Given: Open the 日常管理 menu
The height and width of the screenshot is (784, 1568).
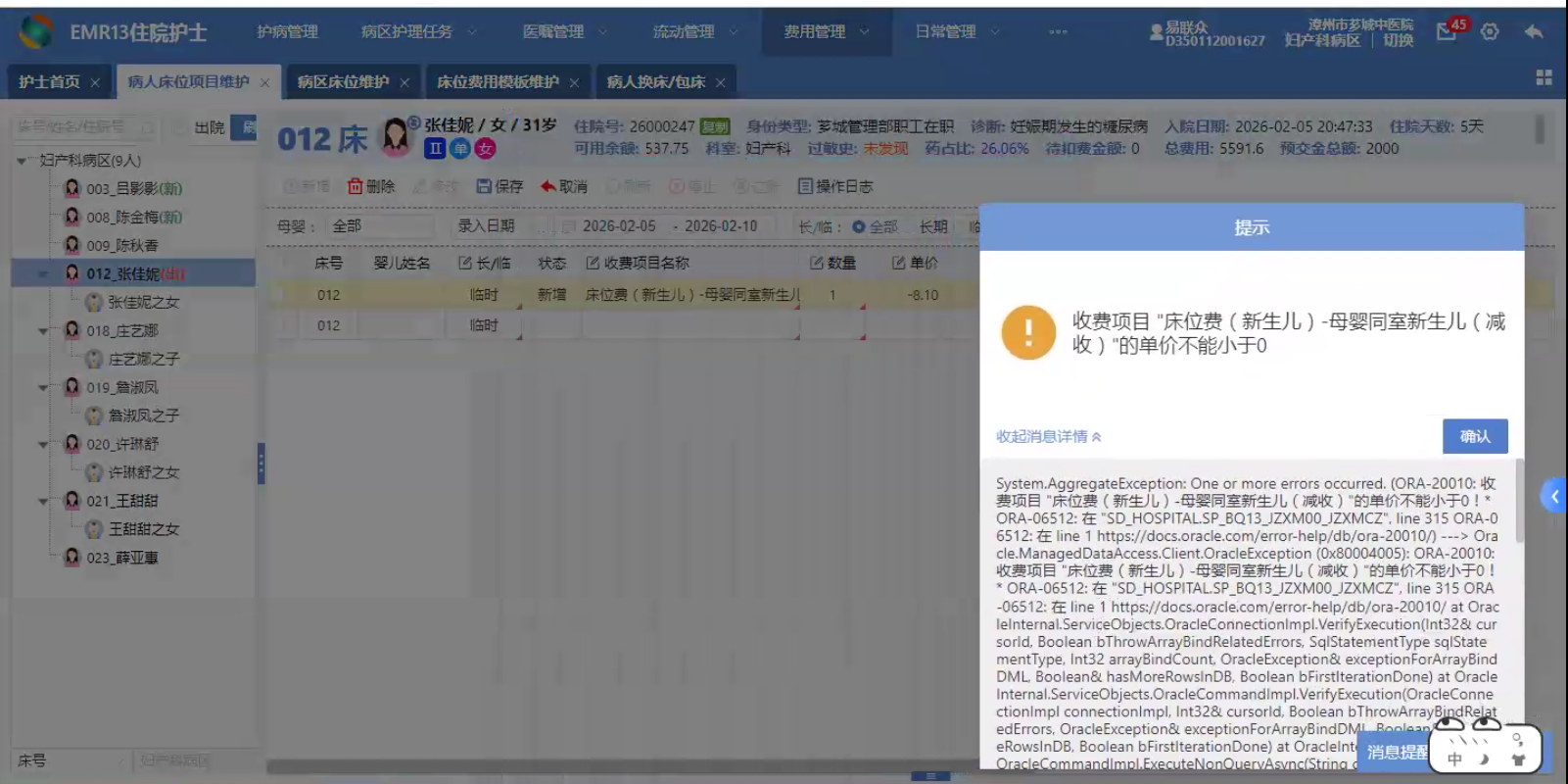Looking at the screenshot, I should pos(957,31).
